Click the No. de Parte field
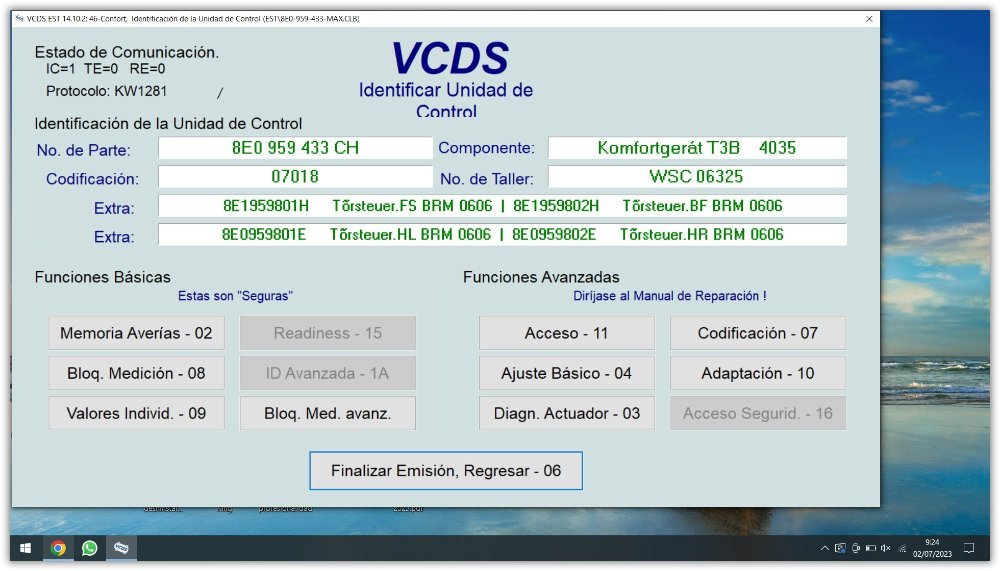Image resolution: width=1000 pixels, height=571 pixels. [x=295, y=148]
